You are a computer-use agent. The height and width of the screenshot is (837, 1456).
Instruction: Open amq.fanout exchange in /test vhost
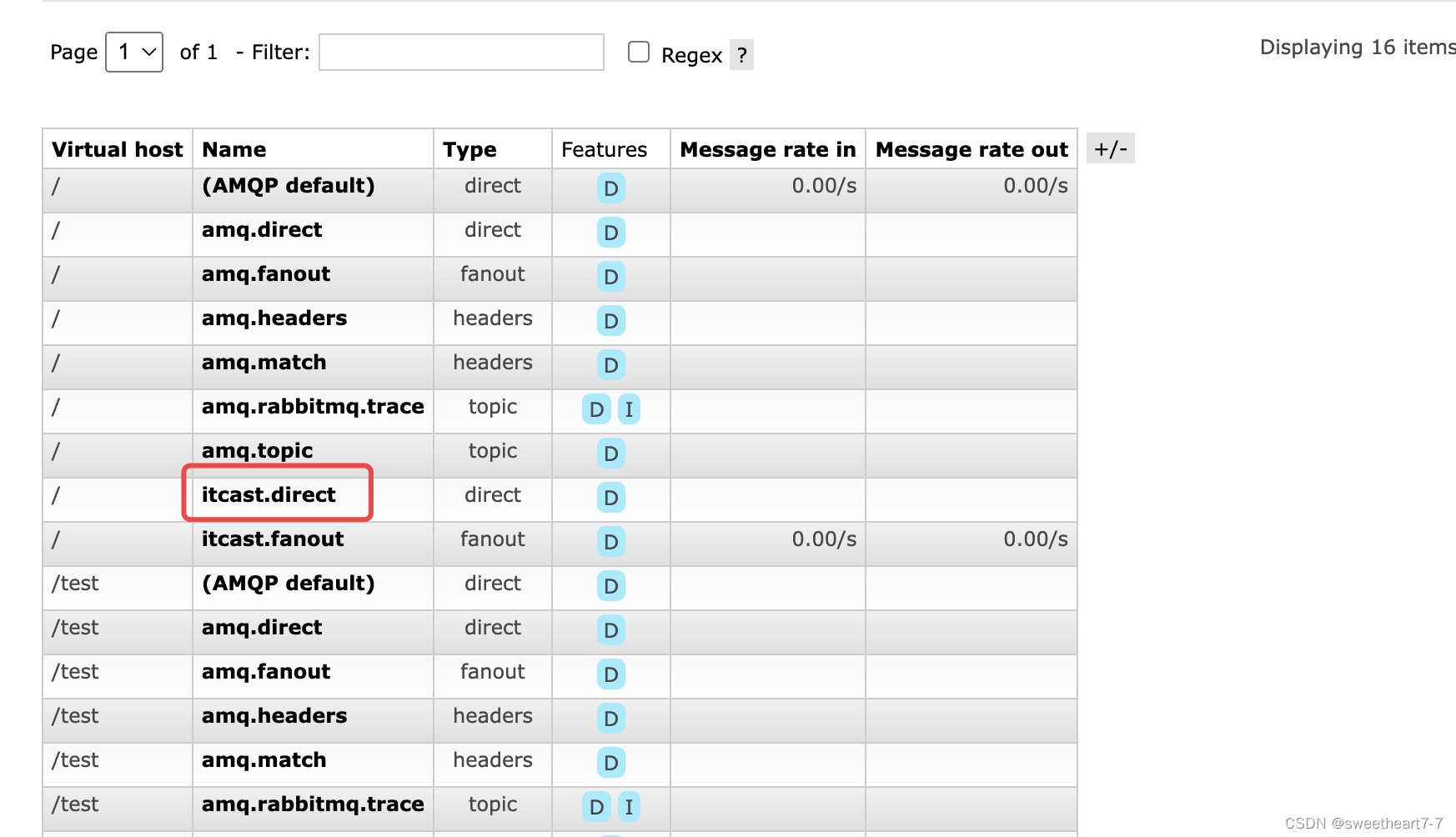pyautogui.click(x=266, y=671)
